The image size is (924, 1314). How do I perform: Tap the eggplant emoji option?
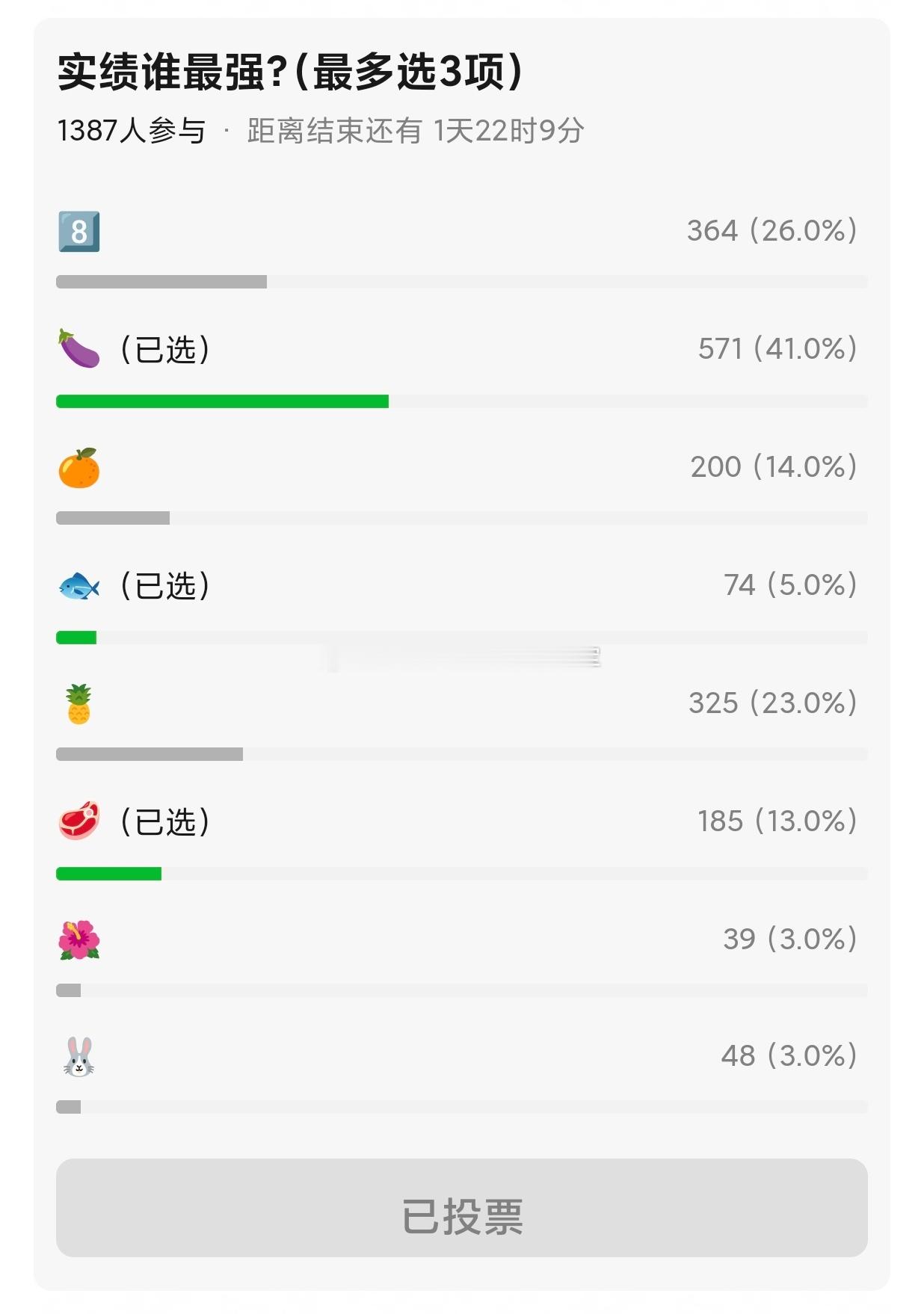point(78,349)
